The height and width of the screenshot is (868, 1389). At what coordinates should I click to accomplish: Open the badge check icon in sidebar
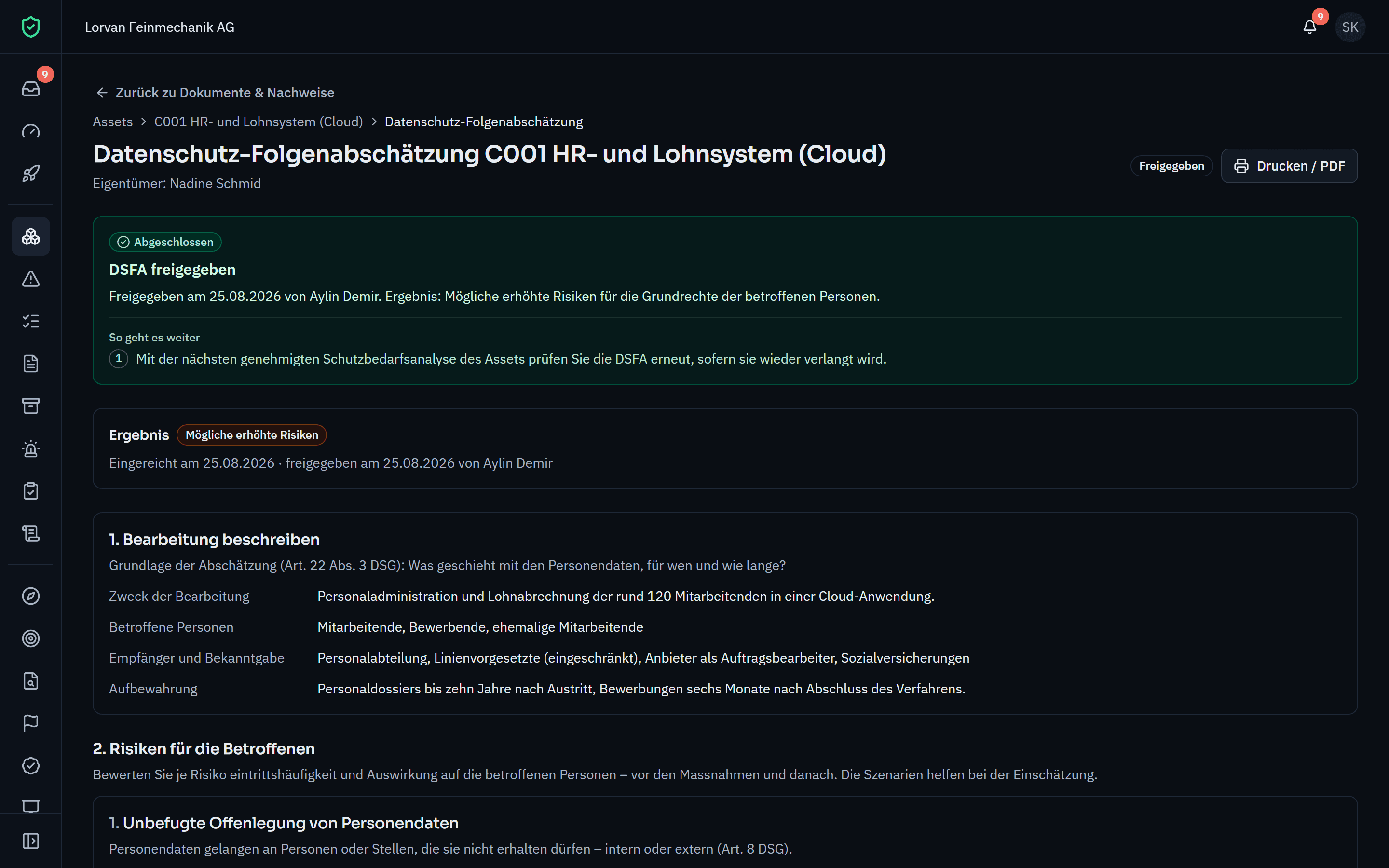[x=30, y=766]
